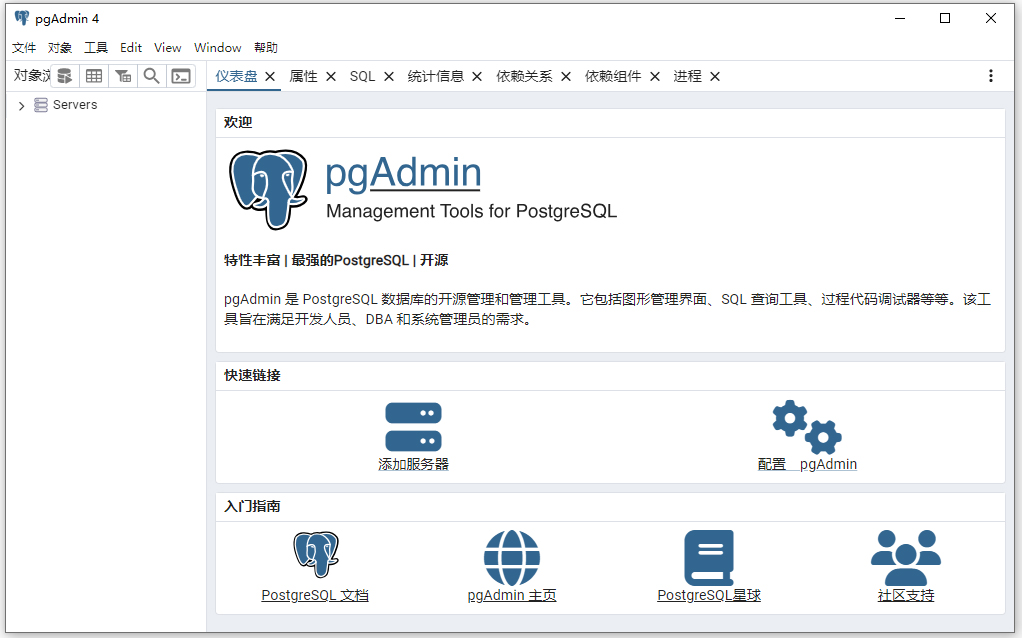Launch the PSQL terminal icon
1022x638 pixels.
181,76
